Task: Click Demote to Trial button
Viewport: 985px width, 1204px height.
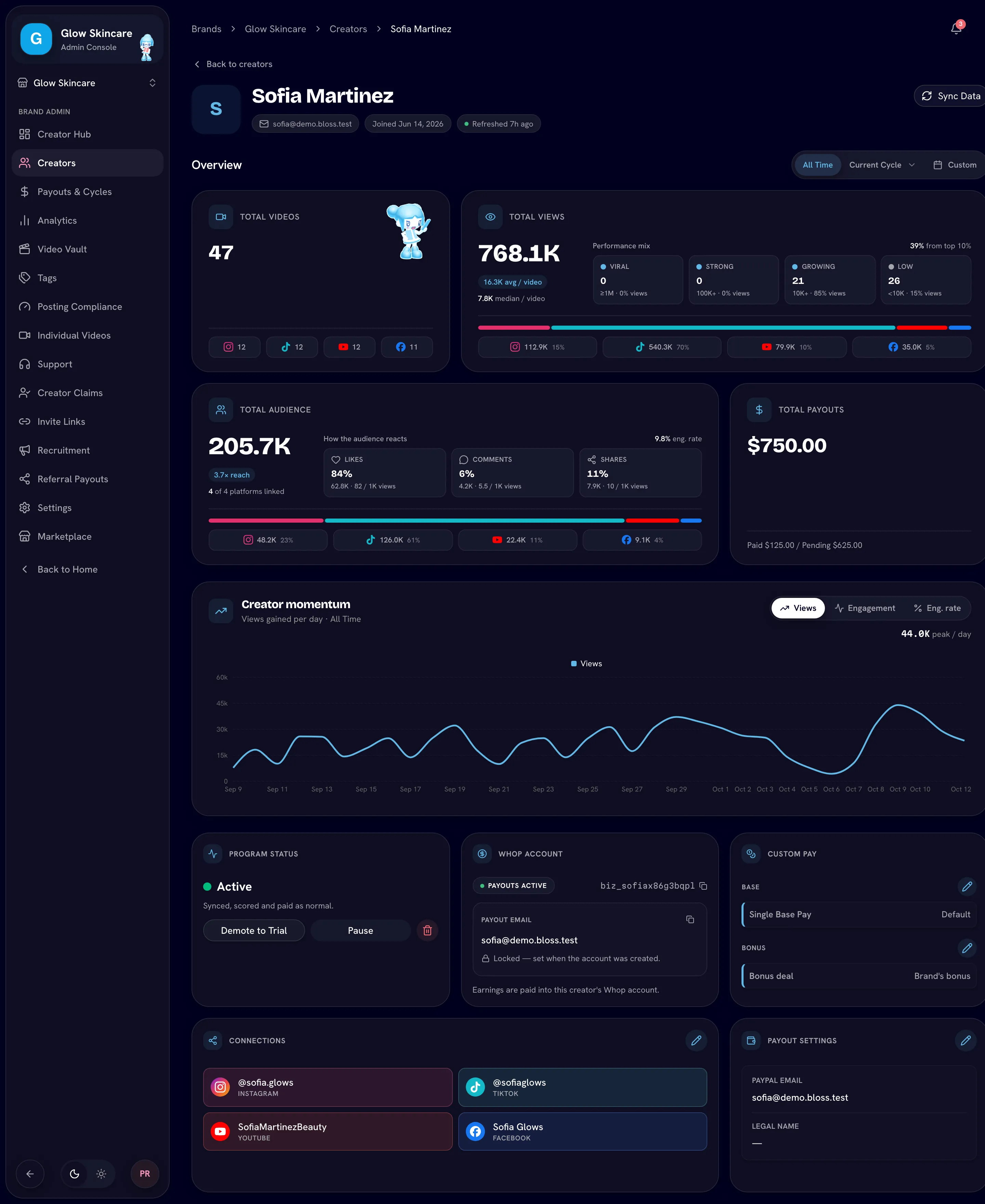Action: click(254, 930)
